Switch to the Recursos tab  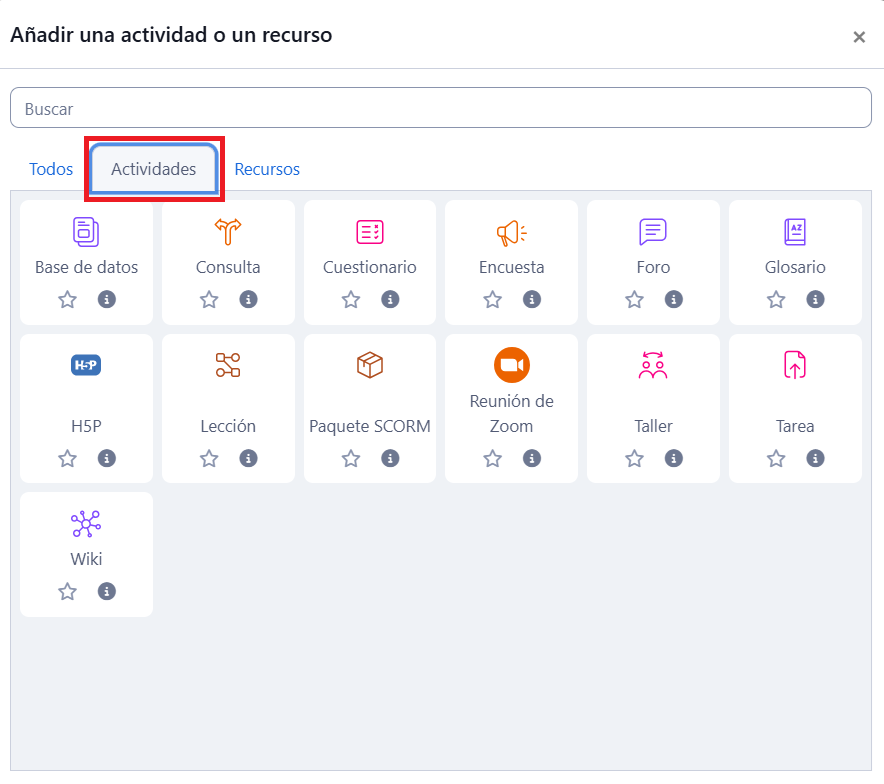point(267,169)
